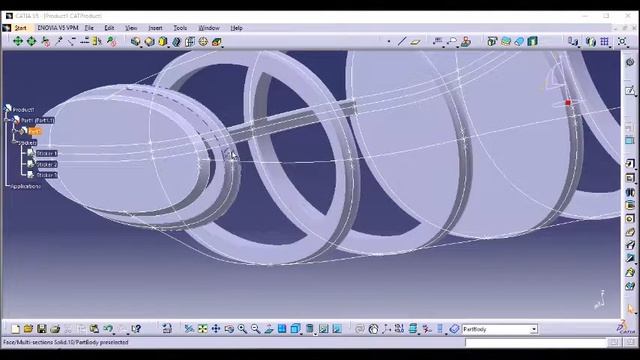Click the Pan view icon
640x360 pixels.
click(216, 329)
